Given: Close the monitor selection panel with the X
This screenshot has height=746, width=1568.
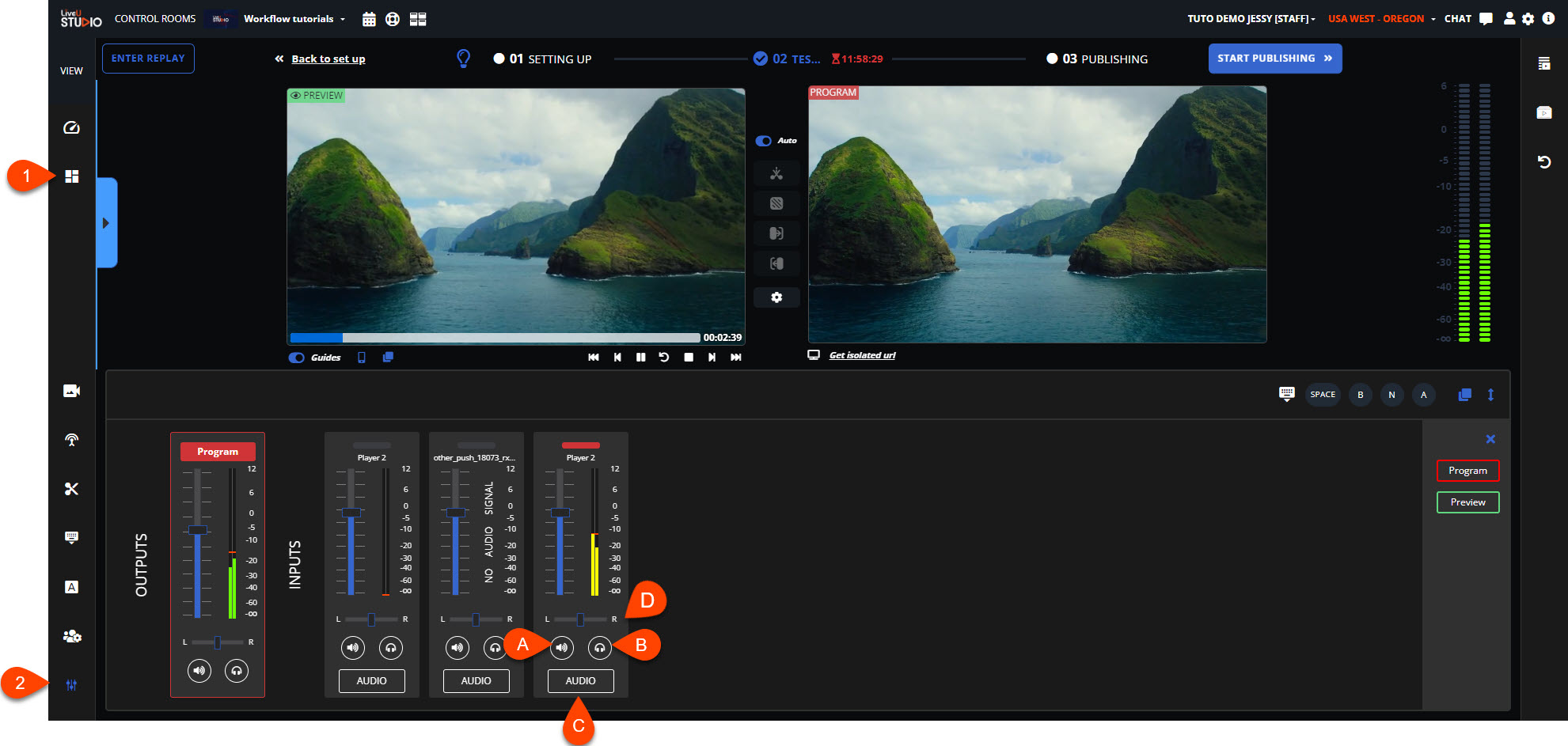Looking at the screenshot, I should pyautogui.click(x=1490, y=439).
